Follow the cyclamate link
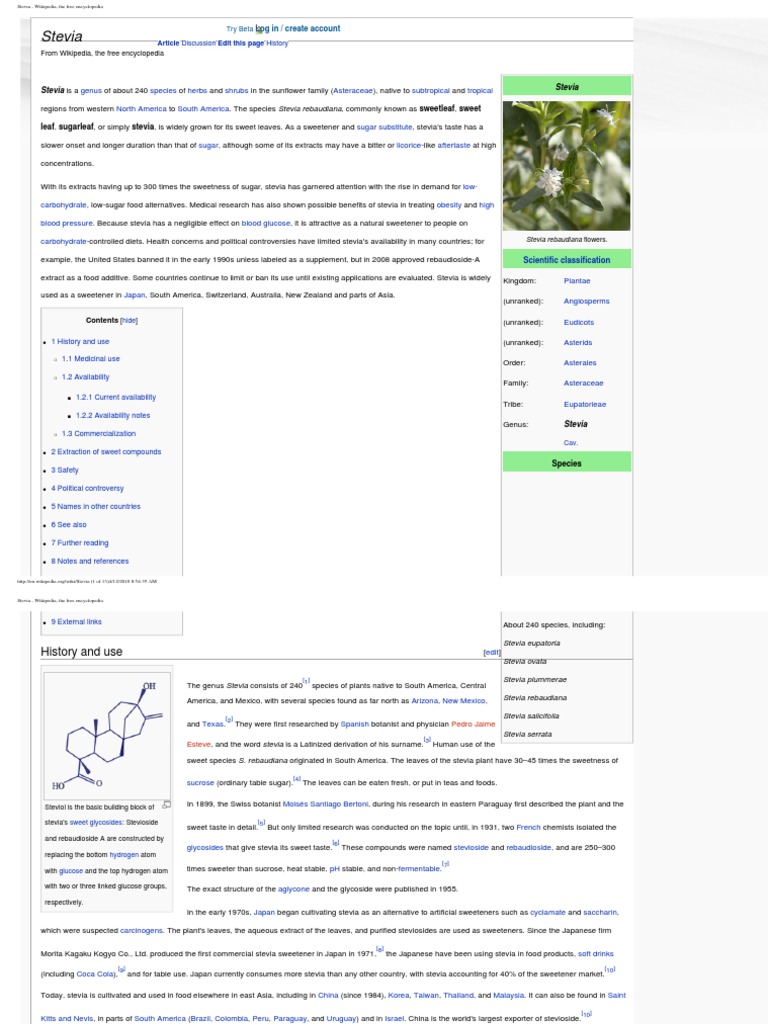The height and width of the screenshot is (1024, 768). (547, 913)
